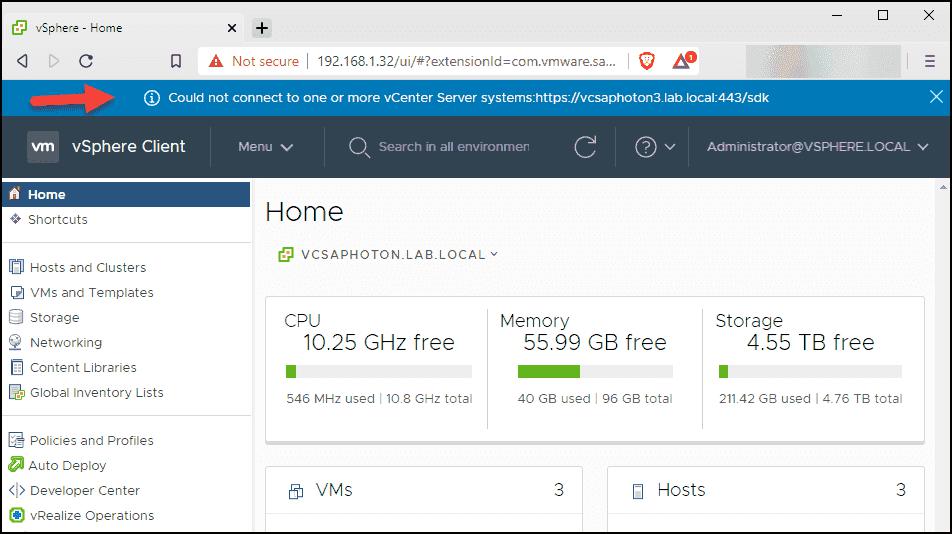Click the Storage usage bar
952x534 pixels.
810,371
